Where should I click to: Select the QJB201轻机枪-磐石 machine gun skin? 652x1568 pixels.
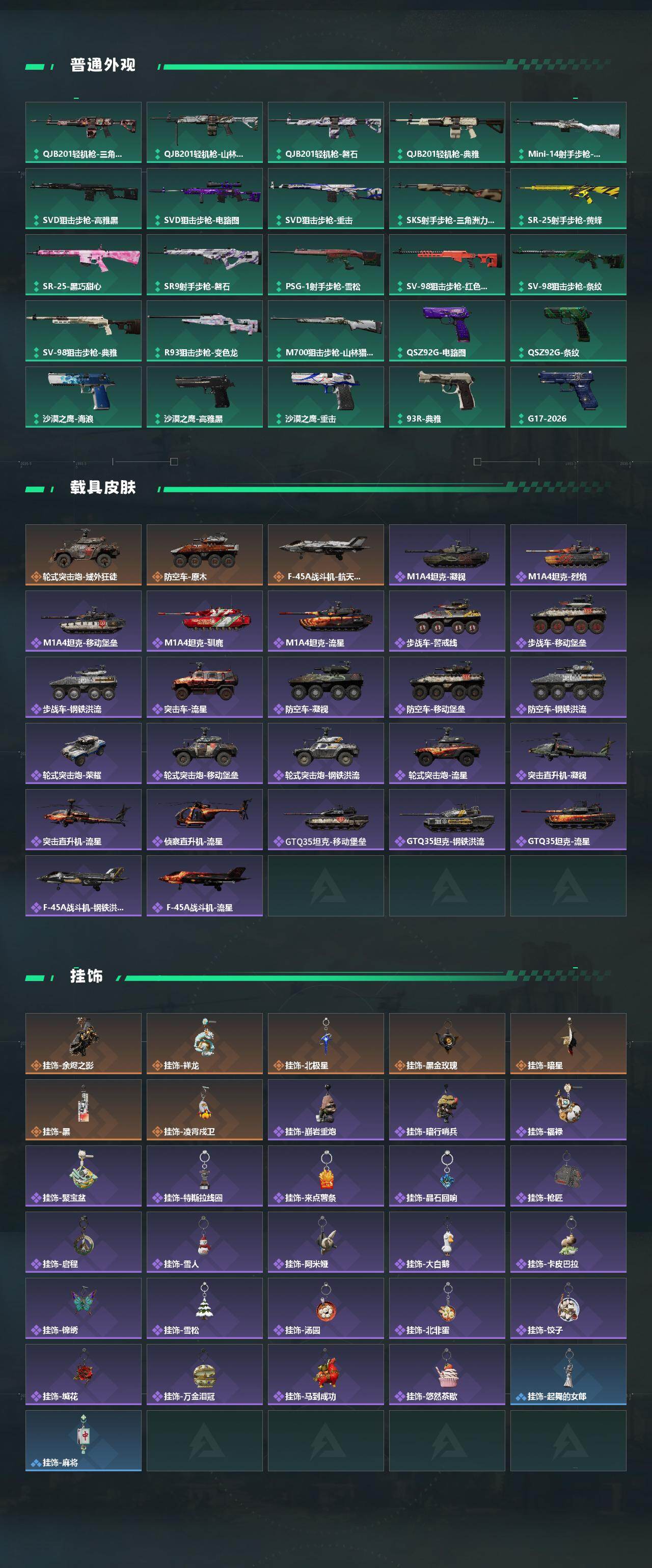325,132
